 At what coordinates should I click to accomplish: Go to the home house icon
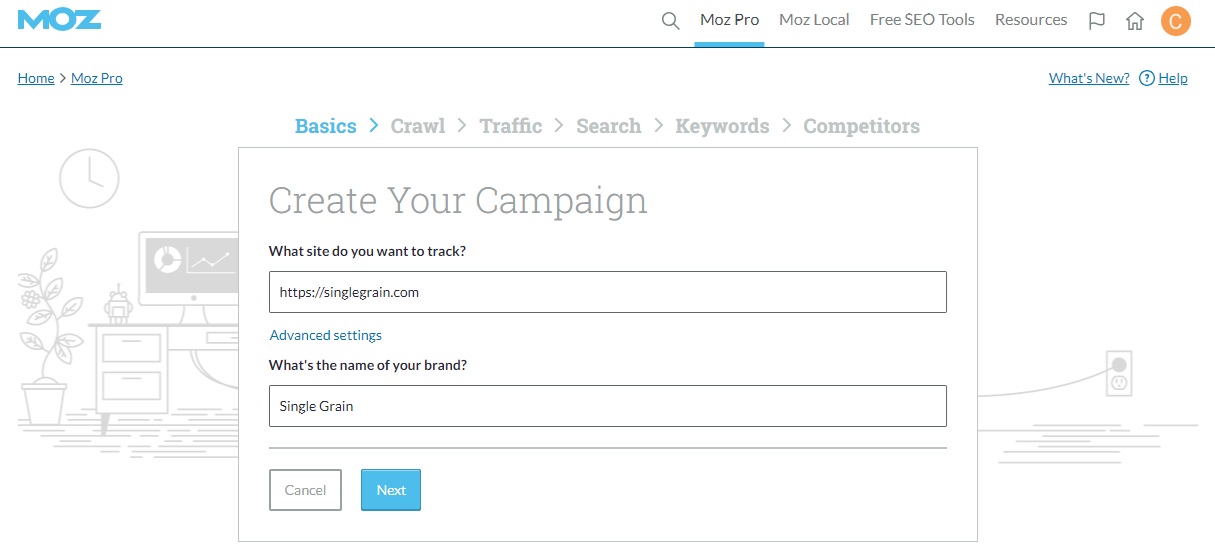tap(1135, 20)
